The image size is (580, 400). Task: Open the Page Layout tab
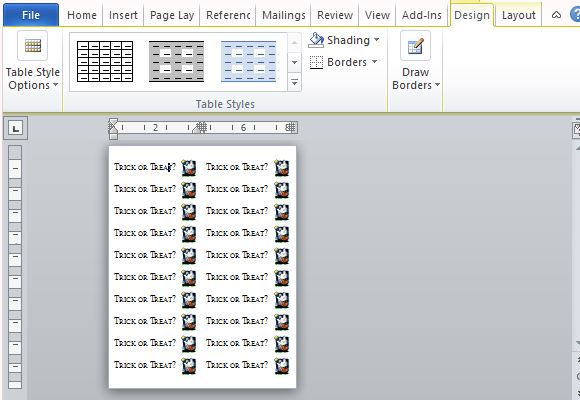(x=172, y=15)
